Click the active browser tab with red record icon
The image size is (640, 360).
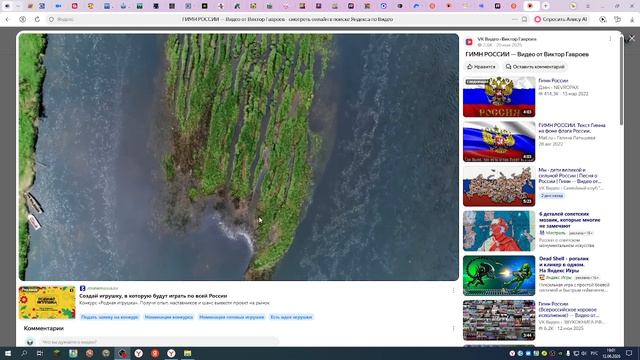(530, 6)
